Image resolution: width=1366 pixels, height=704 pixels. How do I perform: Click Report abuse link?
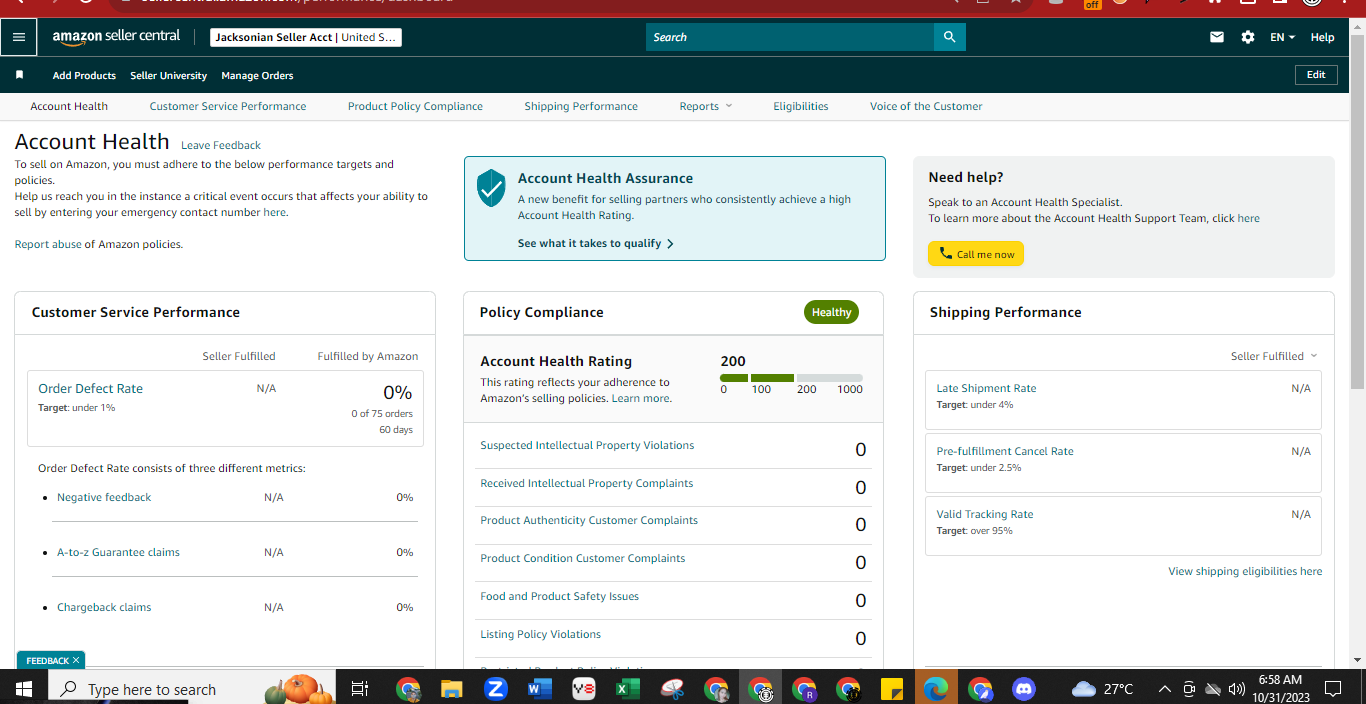click(x=48, y=244)
